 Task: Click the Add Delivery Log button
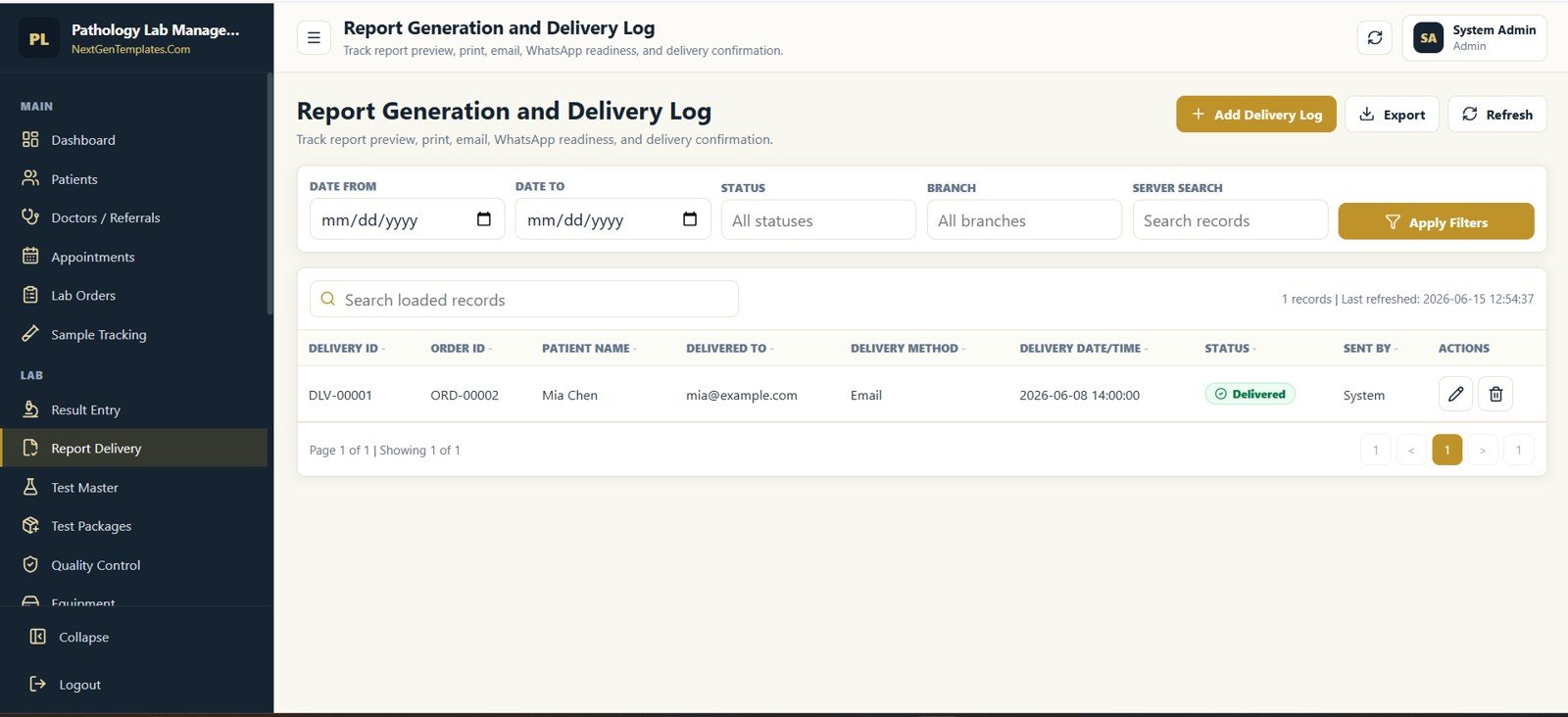coord(1255,114)
